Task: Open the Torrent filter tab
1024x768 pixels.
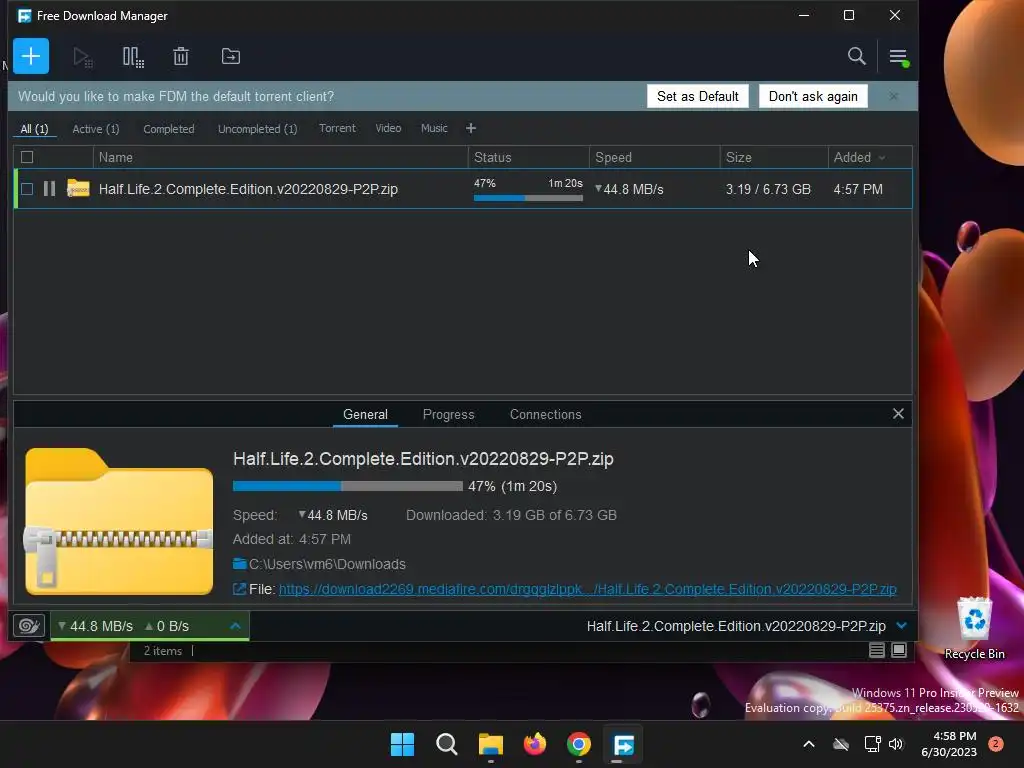Action: [x=337, y=128]
